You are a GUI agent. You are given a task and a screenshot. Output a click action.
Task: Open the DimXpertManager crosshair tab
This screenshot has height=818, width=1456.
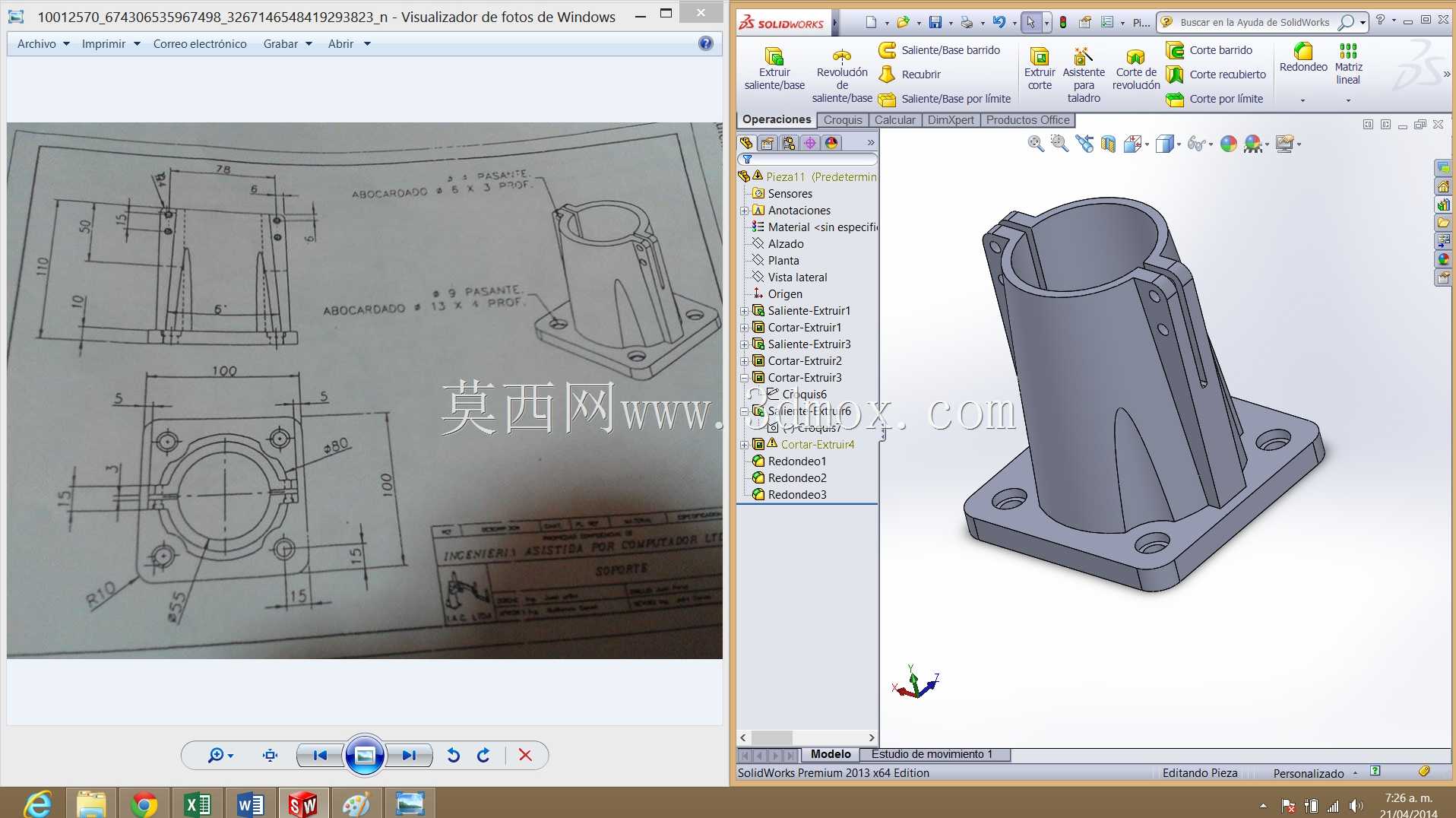tap(810, 143)
